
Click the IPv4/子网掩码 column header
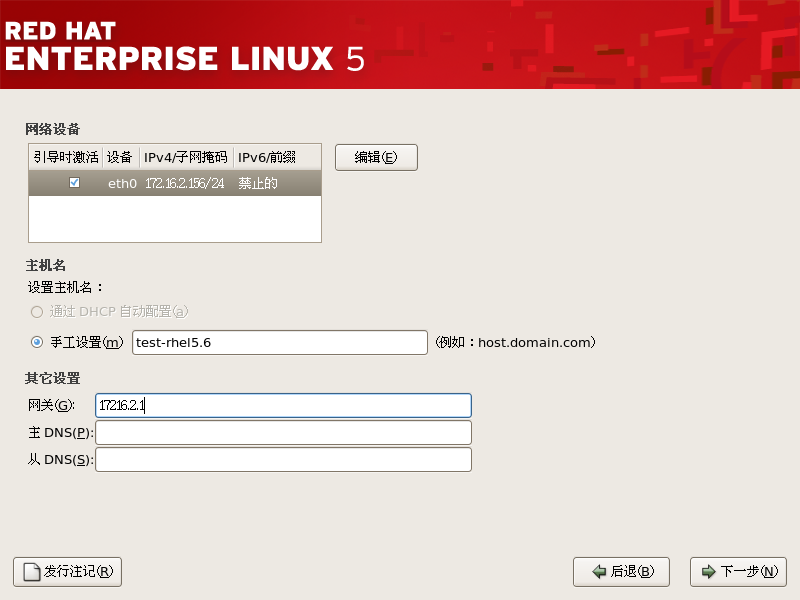coord(186,157)
